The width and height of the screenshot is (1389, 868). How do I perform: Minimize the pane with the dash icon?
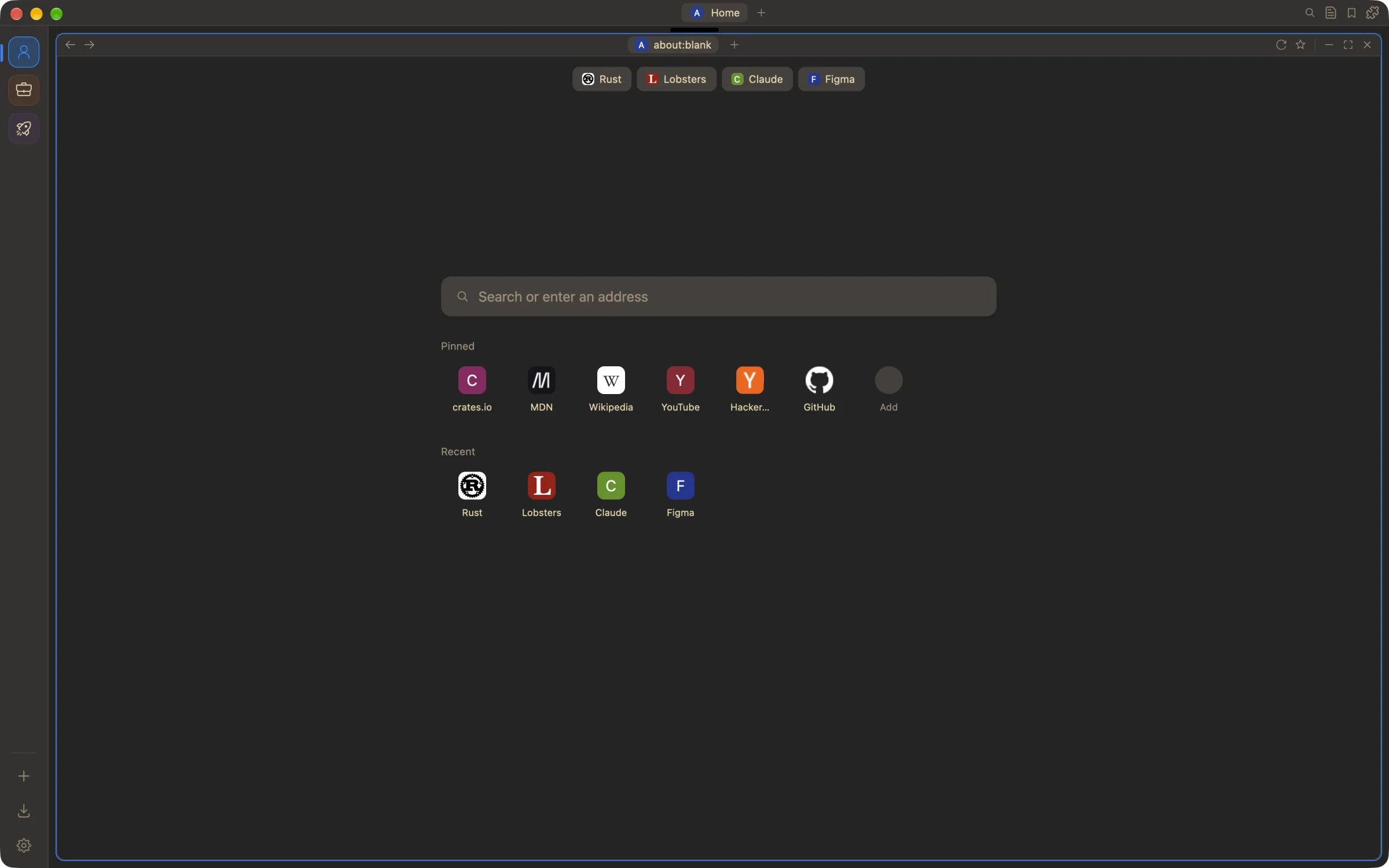(1329, 45)
